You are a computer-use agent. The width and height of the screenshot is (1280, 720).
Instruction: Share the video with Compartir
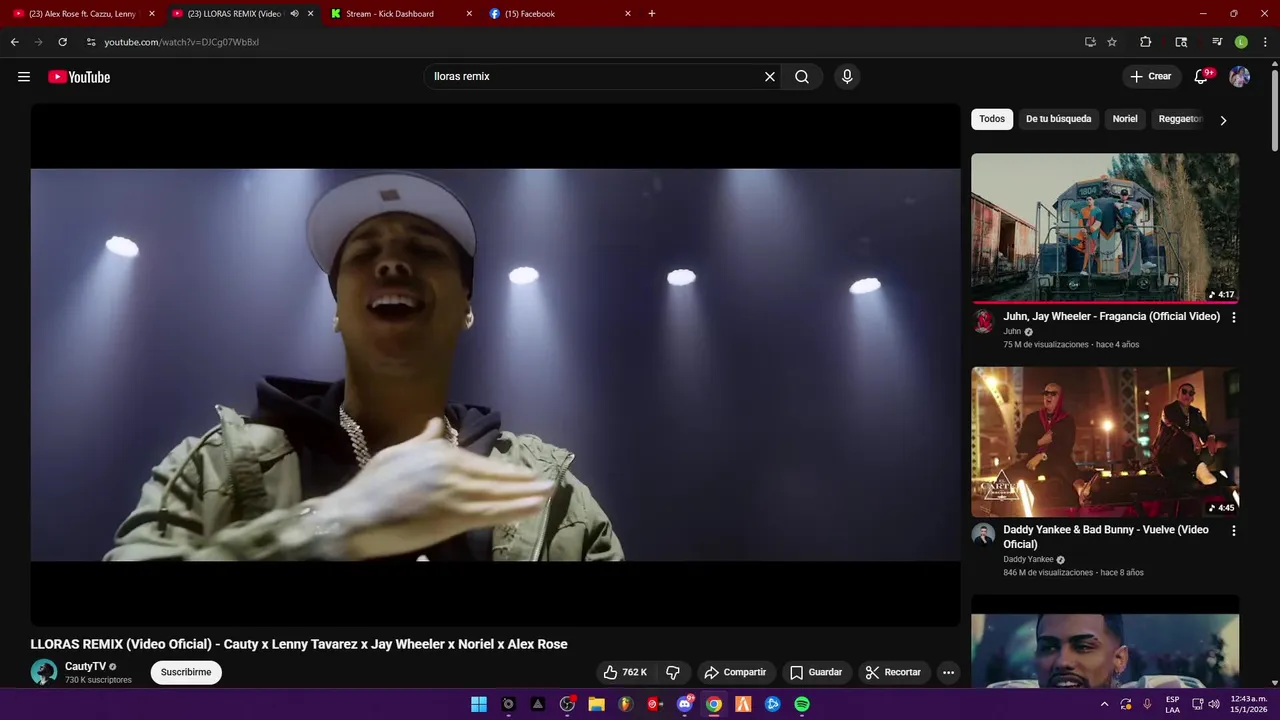[735, 672]
